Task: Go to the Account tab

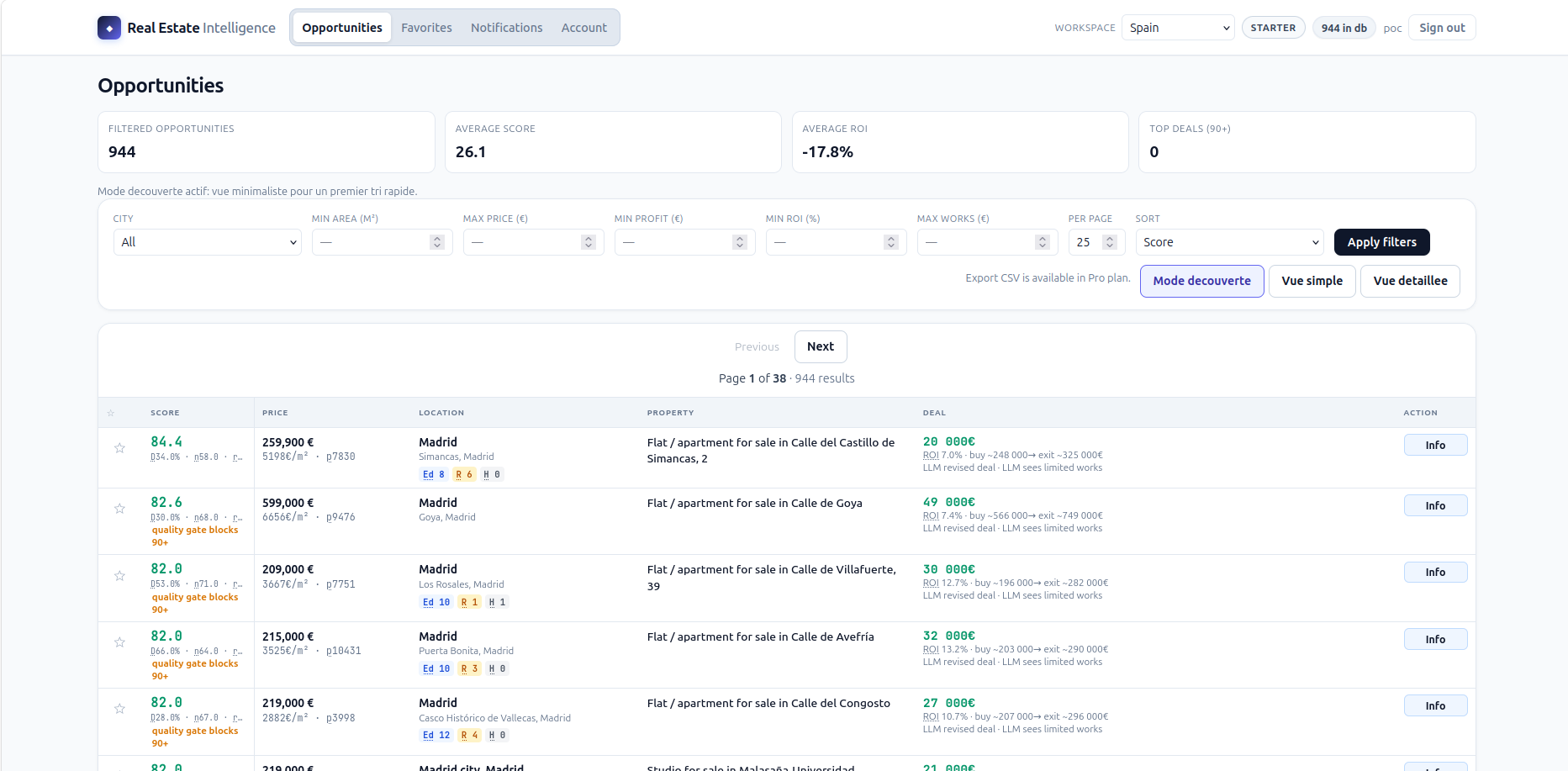Action: pyautogui.click(x=583, y=28)
